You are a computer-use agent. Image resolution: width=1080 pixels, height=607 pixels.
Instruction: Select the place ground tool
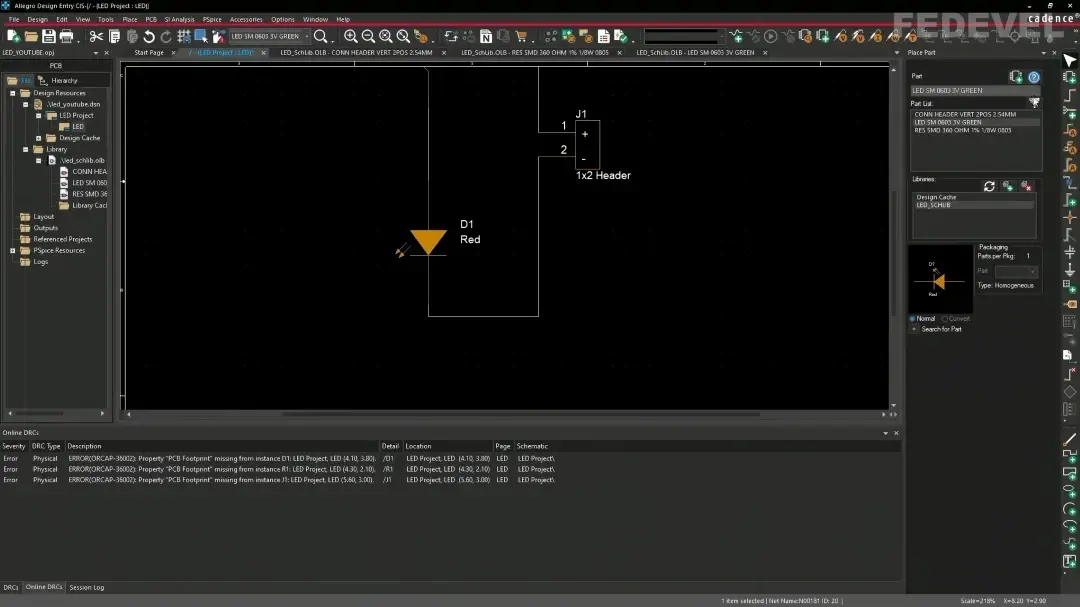1070,269
